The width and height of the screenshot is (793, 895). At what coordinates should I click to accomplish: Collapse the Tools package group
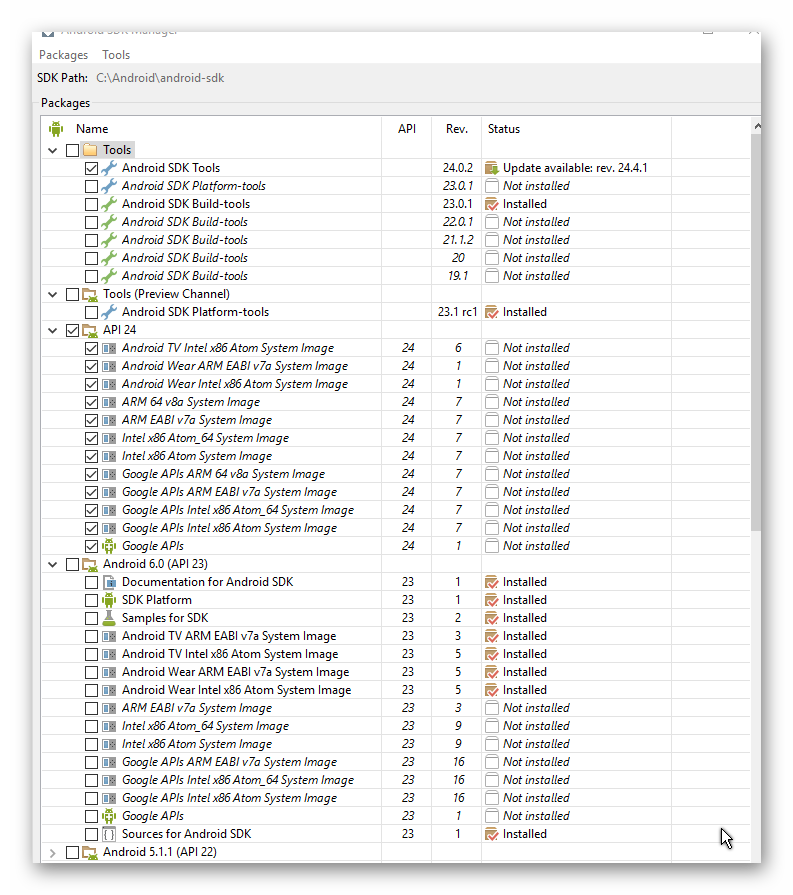[x=53, y=150]
